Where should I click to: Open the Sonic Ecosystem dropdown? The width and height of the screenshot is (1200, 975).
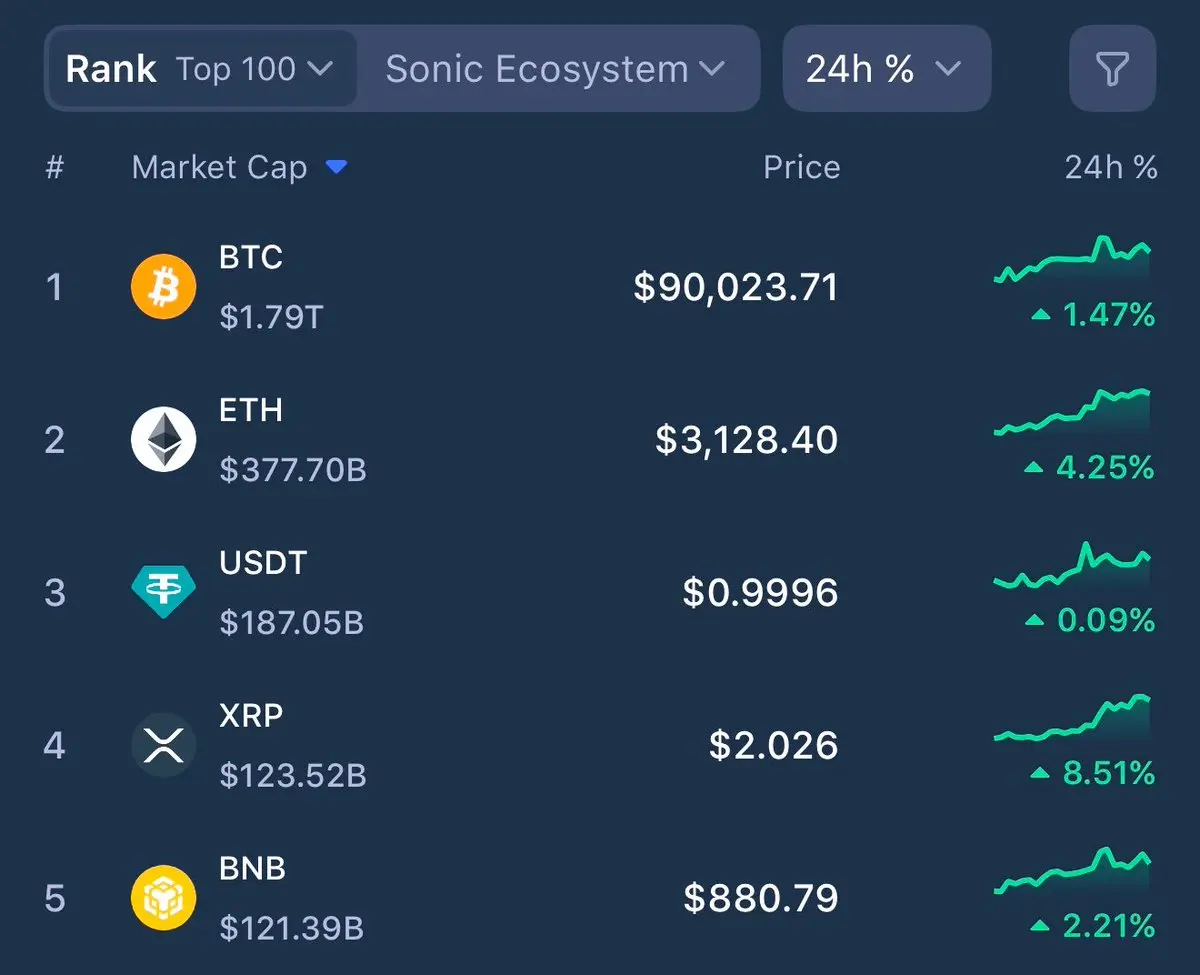pyautogui.click(x=556, y=69)
